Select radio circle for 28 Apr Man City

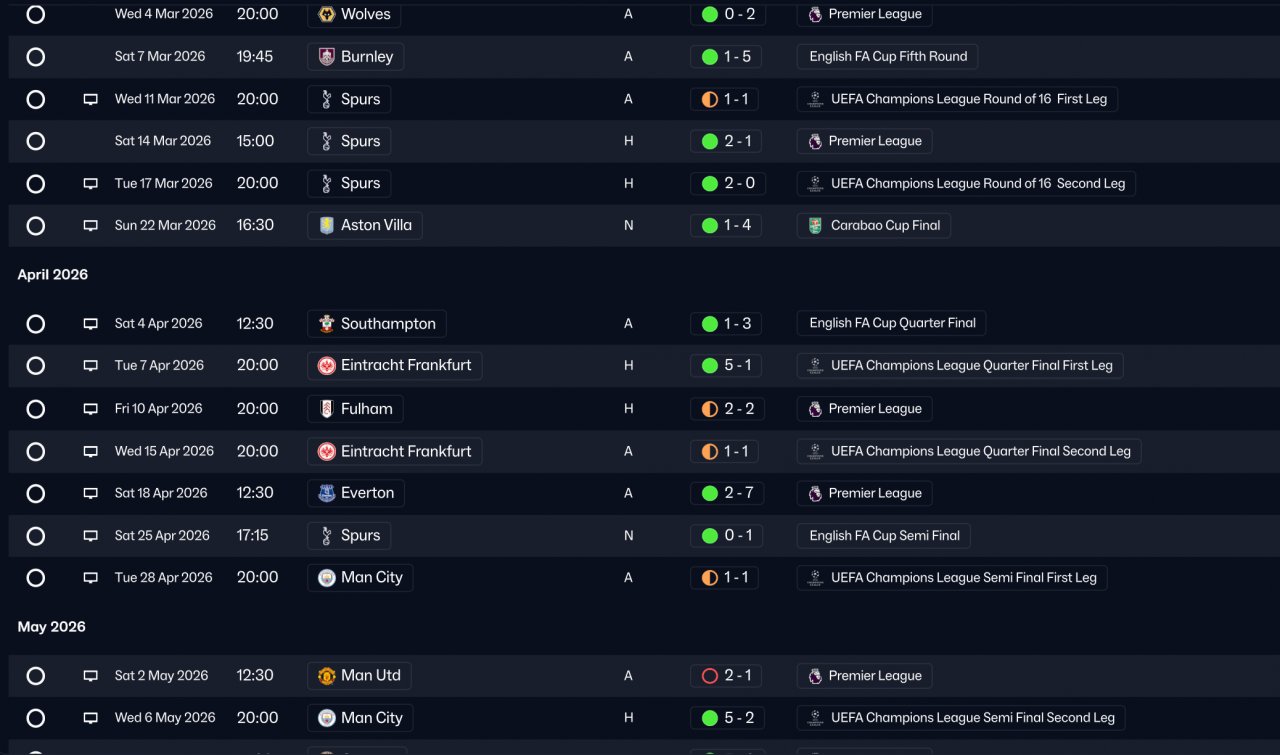coord(36,578)
